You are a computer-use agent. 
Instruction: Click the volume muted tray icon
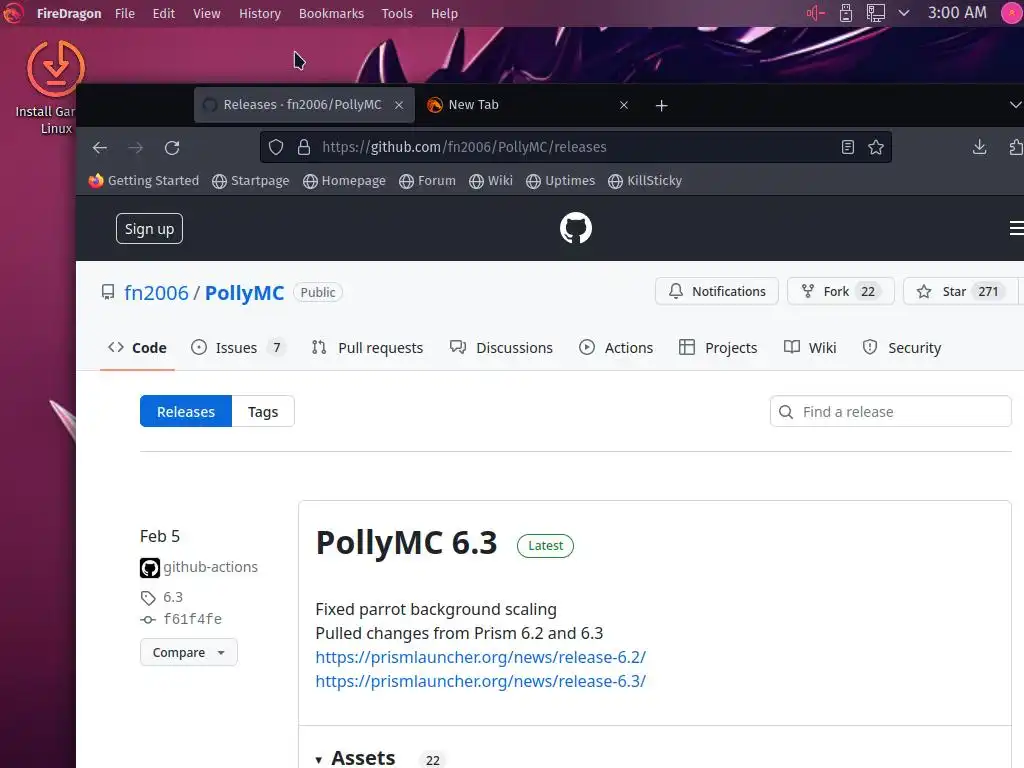point(816,13)
